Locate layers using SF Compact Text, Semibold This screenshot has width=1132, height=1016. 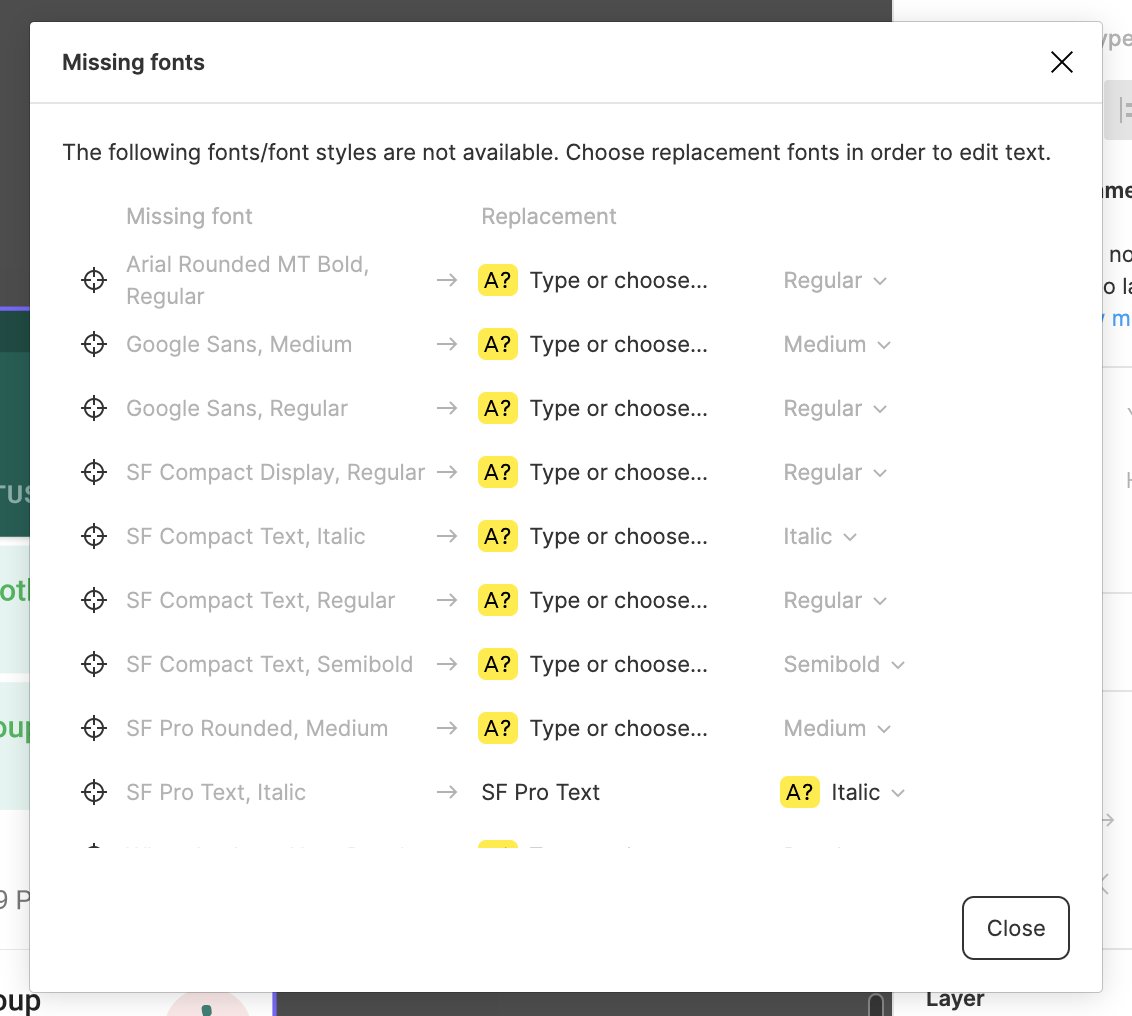click(x=94, y=664)
